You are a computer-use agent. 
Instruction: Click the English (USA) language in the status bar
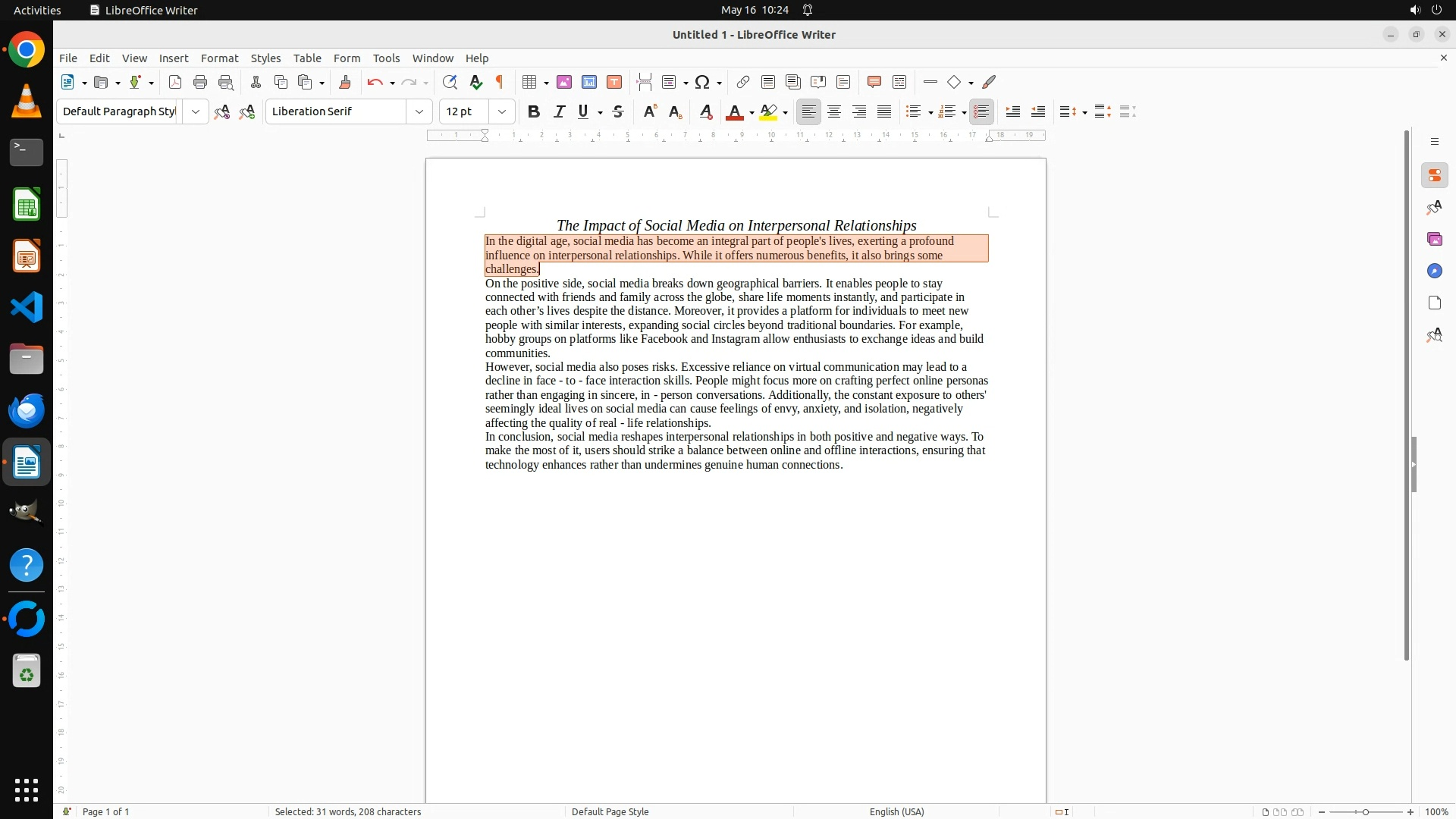896,812
